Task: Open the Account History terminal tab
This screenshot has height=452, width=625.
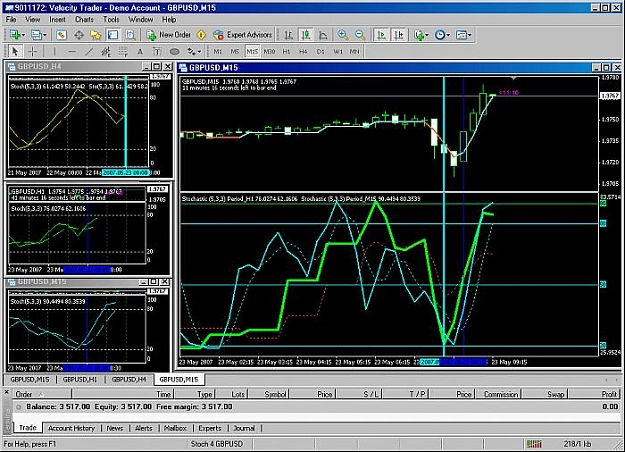Action: coord(71,428)
